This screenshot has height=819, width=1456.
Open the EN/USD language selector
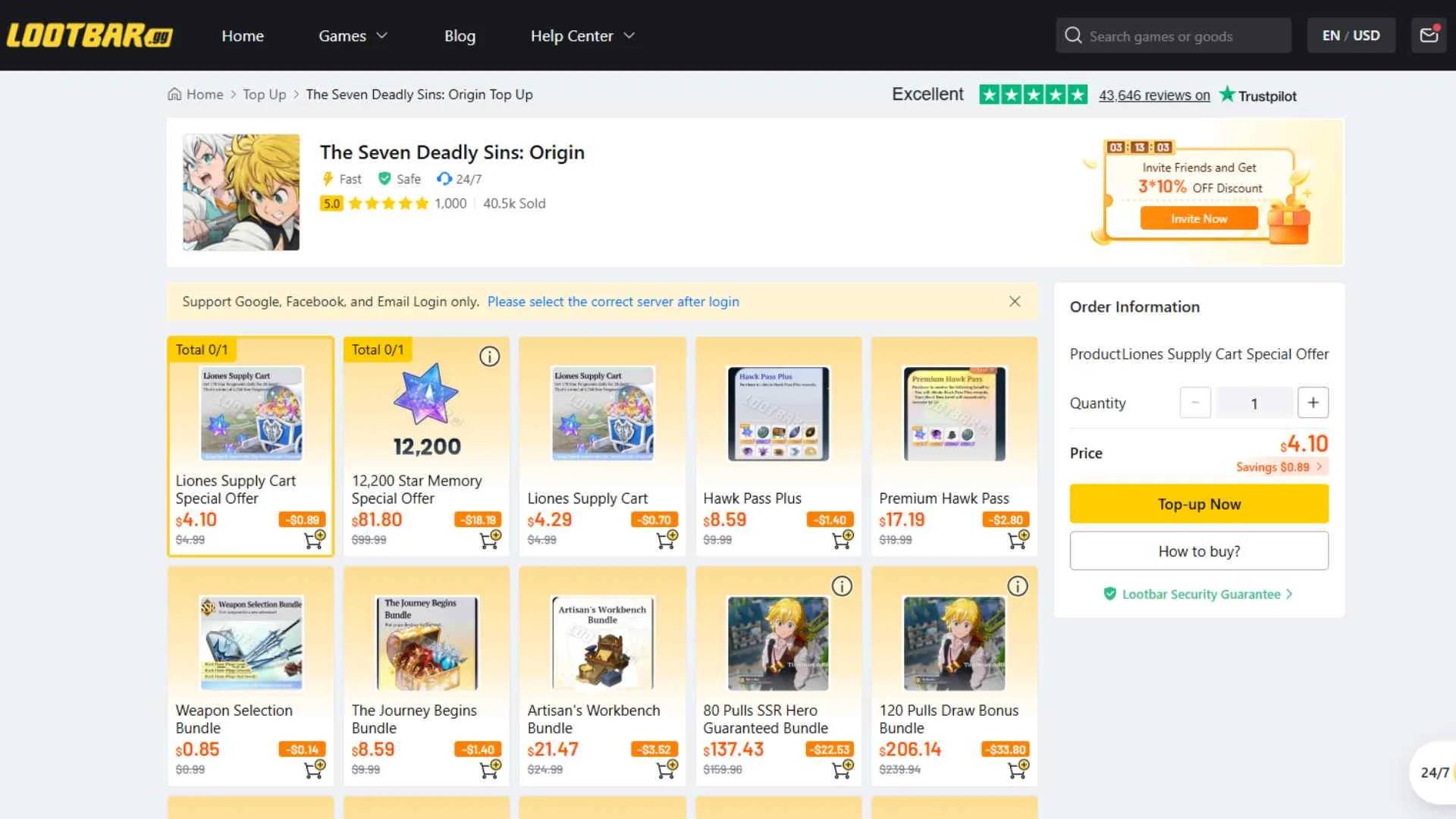(x=1351, y=35)
